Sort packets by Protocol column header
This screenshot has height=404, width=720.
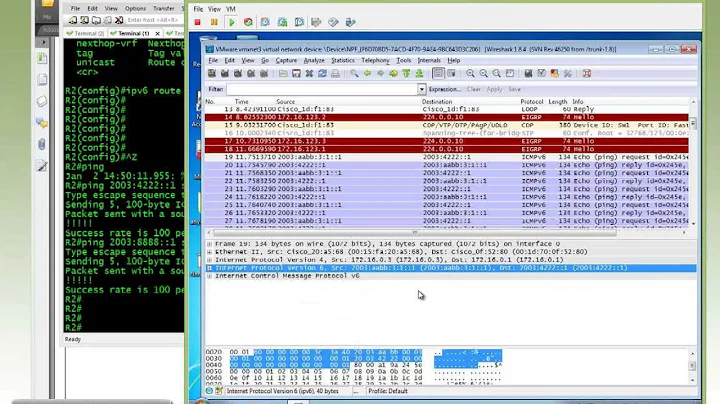pyautogui.click(x=532, y=101)
